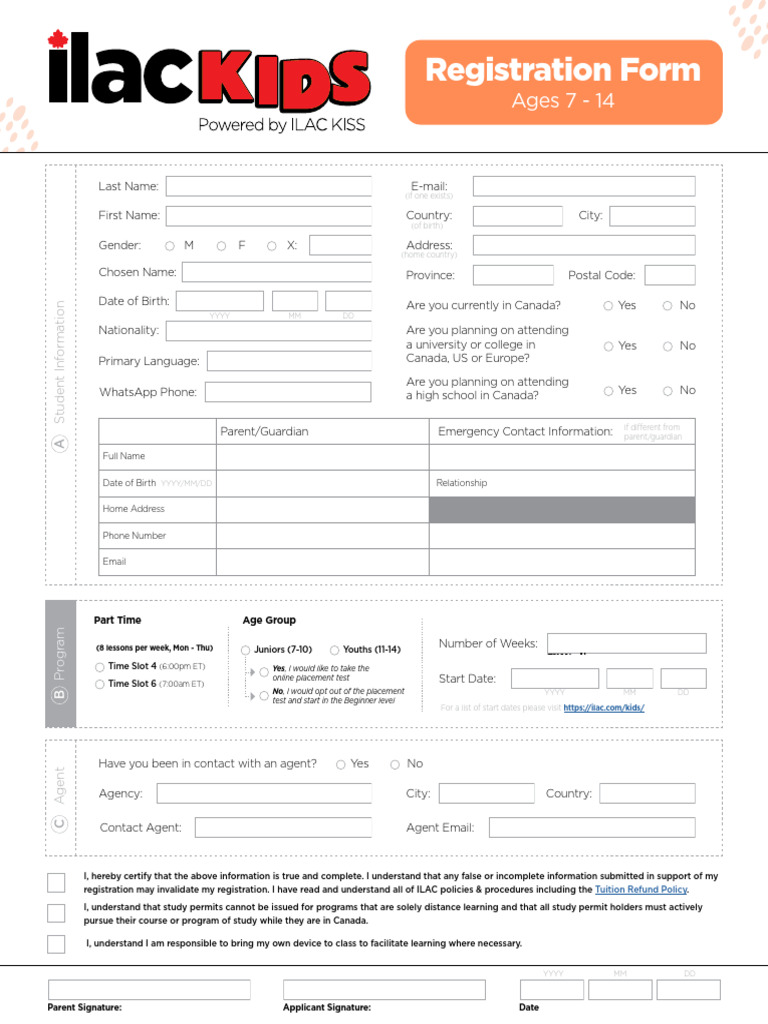768x1024 pixels.
Task: Click the Start Date YYYY field
Action: (x=554, y=679)
